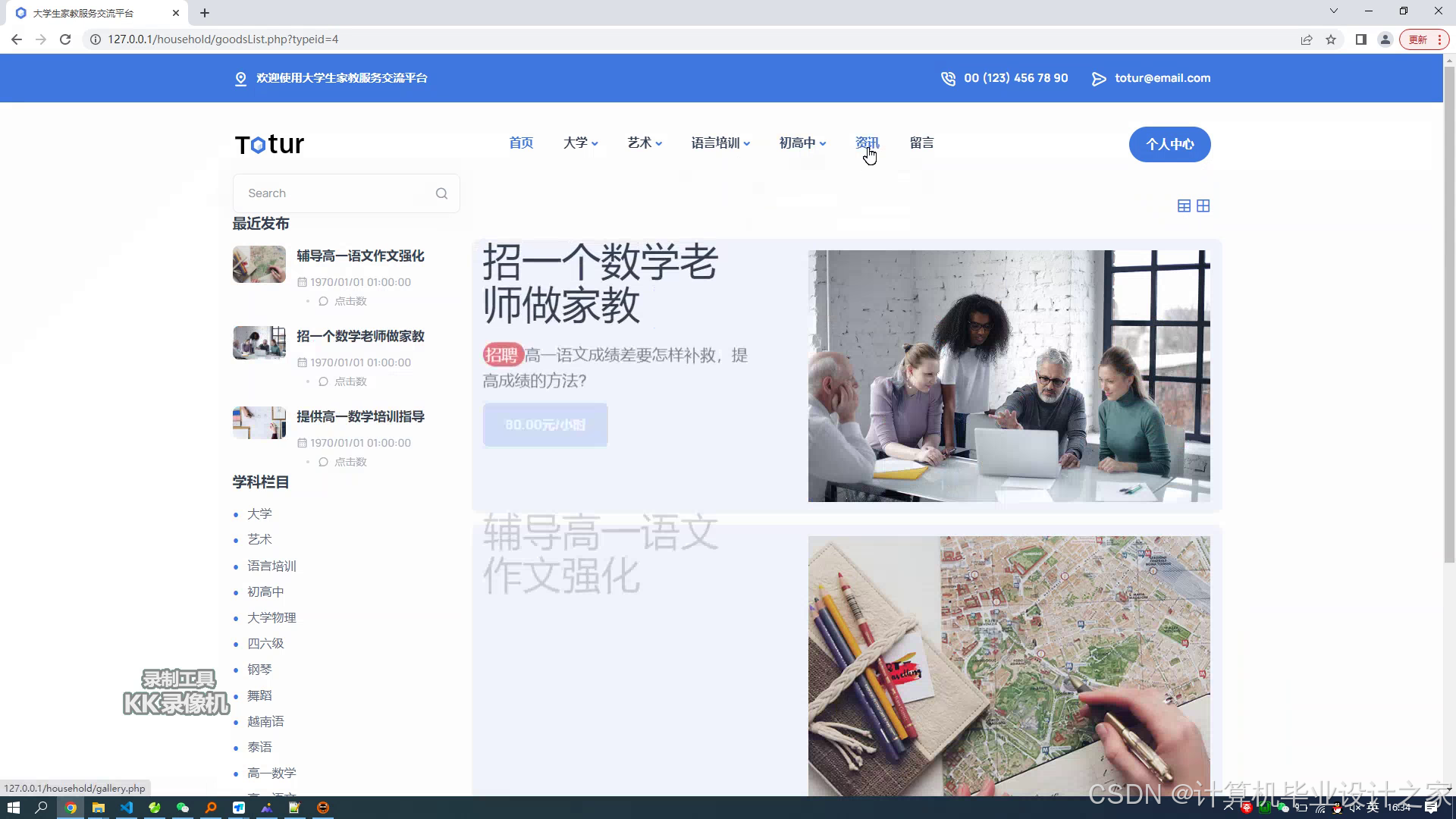The image size is (1456, 819).
Task: Expand the 大学 dropdown menu
Action: tap(580, 143)
